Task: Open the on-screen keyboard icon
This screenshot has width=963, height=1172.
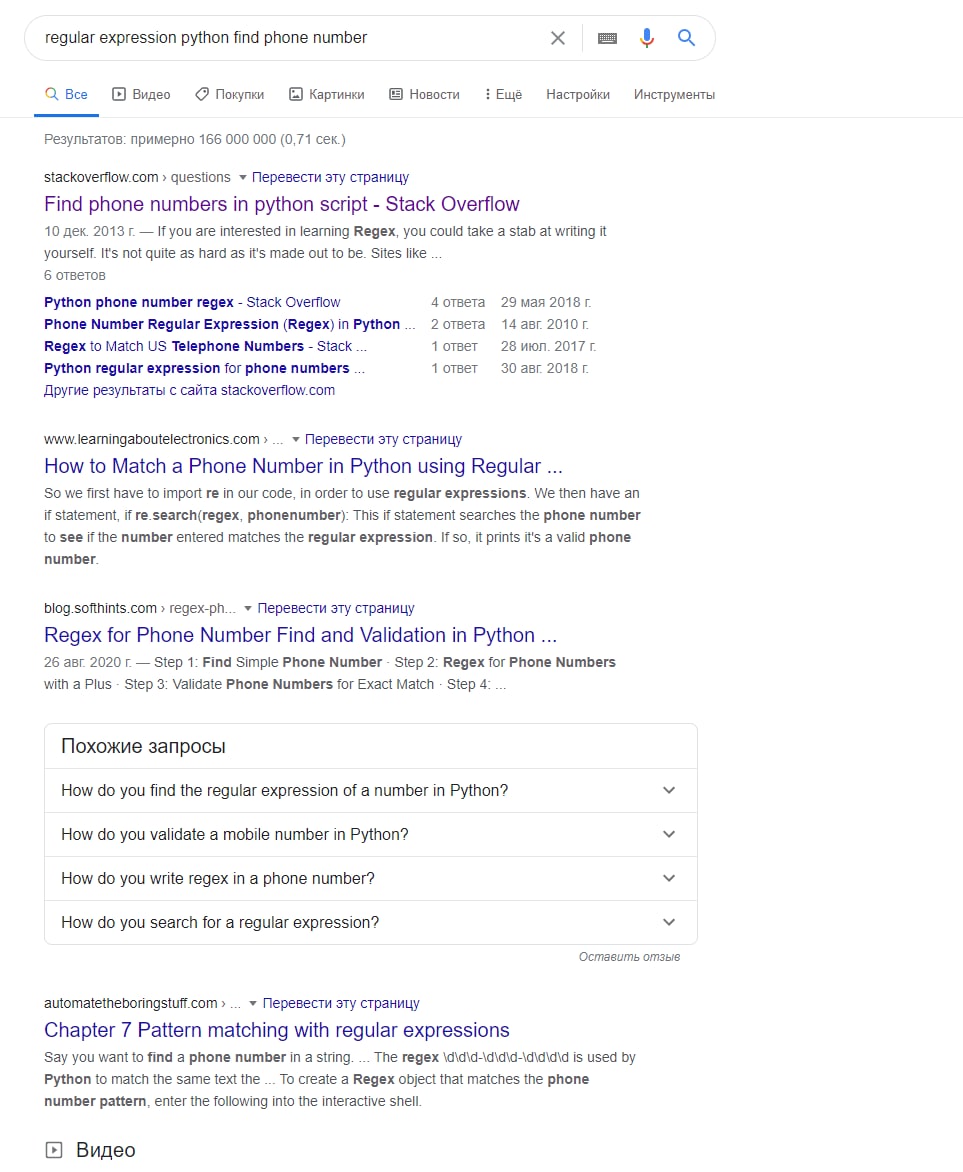Action: 607,38
